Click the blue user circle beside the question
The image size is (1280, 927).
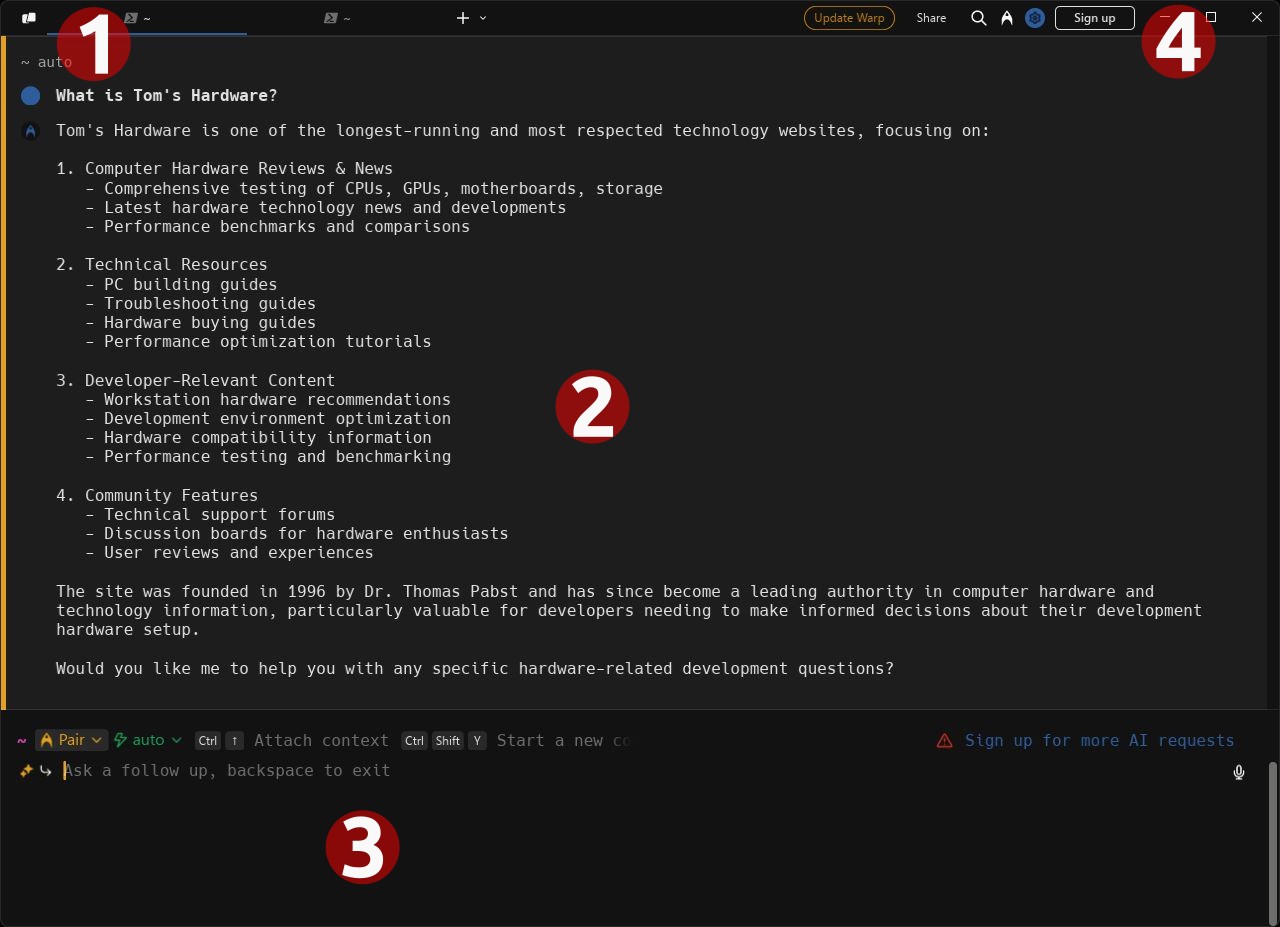(31, 96)
